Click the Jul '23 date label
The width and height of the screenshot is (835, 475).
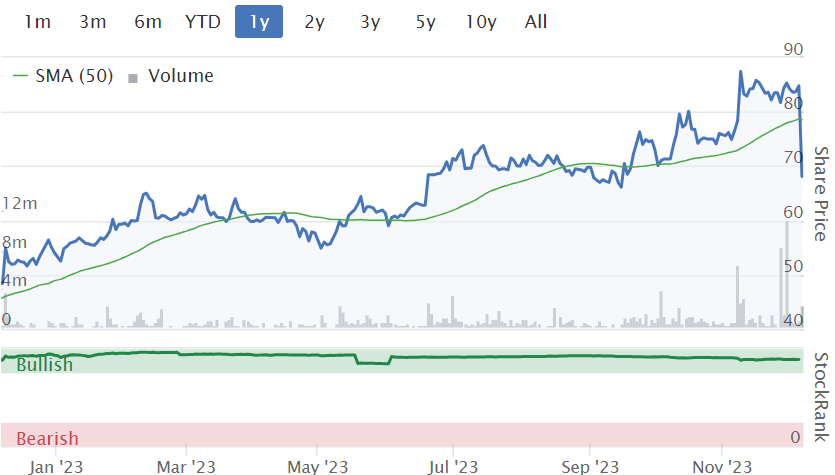pyautogui.click(x=453, y=467)
